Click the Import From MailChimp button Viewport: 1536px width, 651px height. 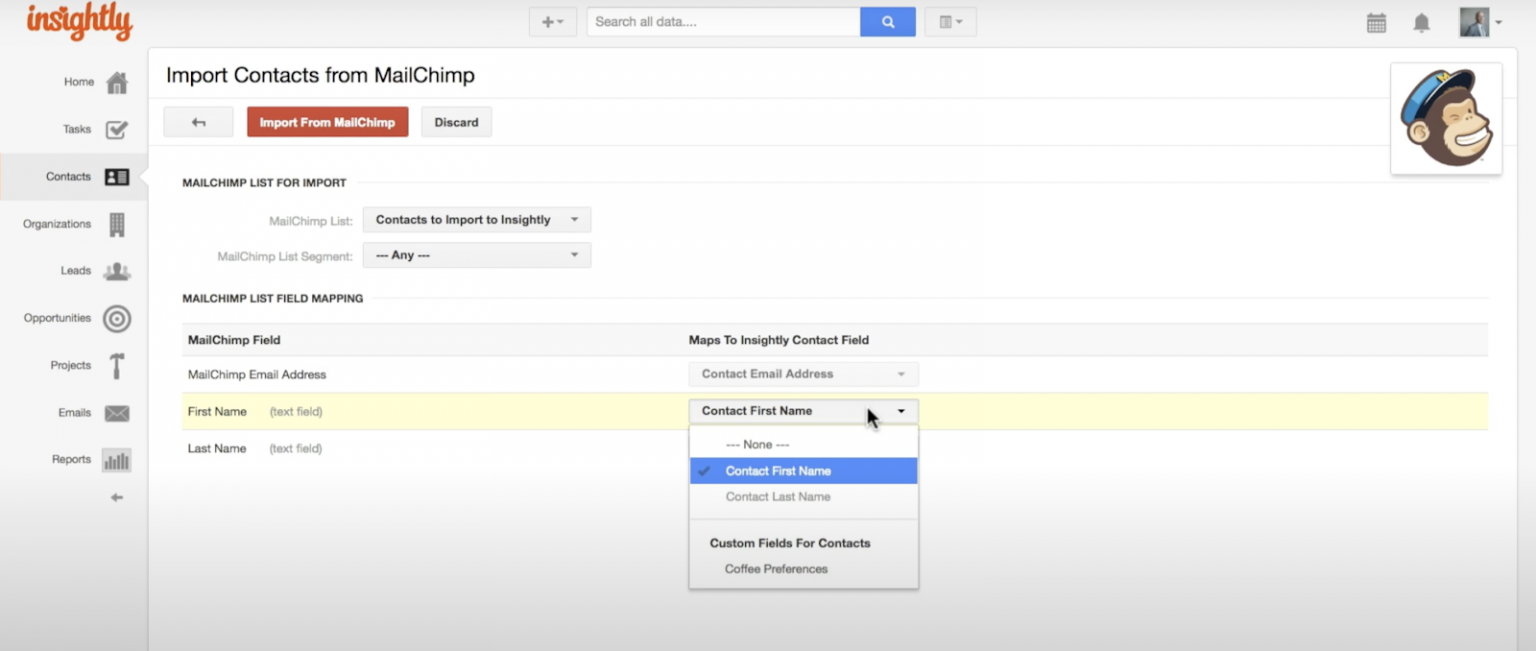[x=327, y=121]
